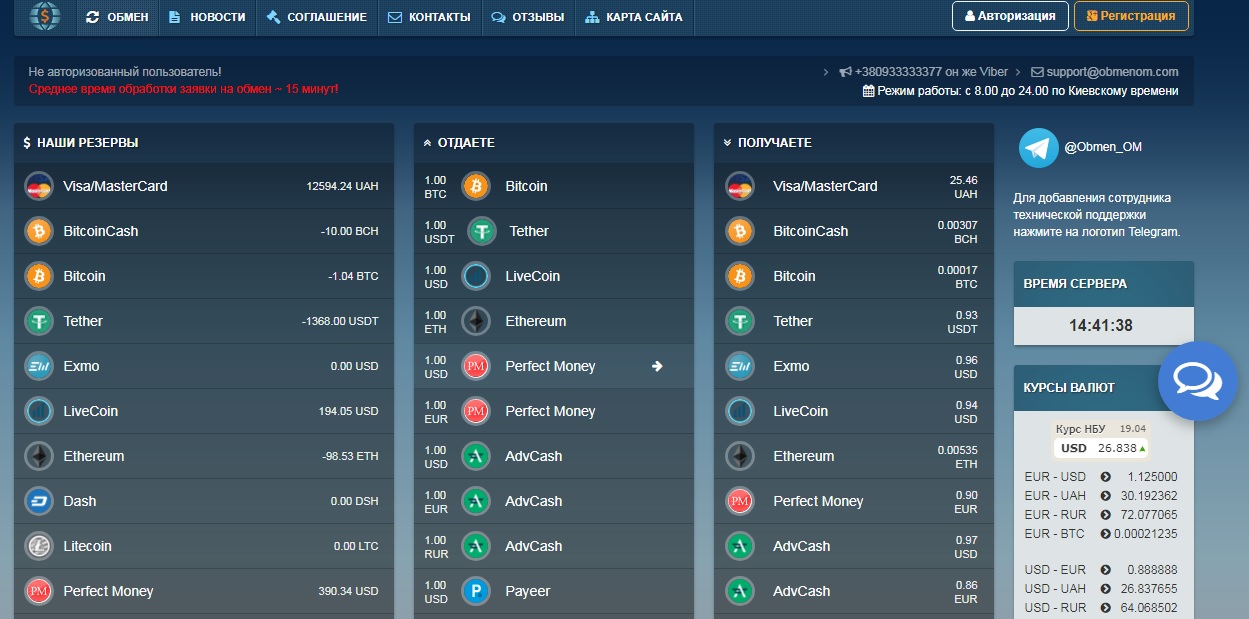Open the Соглашение menu item
This screenshot has height=619, width=1249.
[x=317, y=17]
